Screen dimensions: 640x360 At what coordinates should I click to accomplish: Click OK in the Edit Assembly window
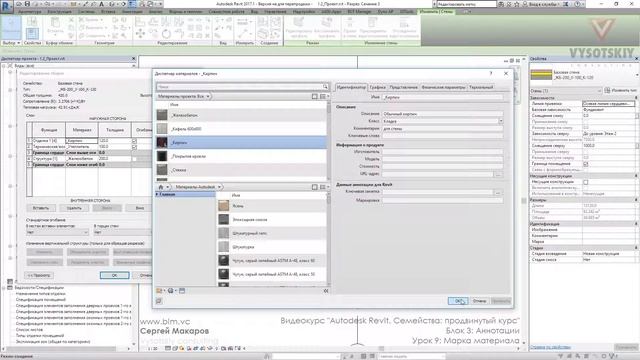click(115, 276)
